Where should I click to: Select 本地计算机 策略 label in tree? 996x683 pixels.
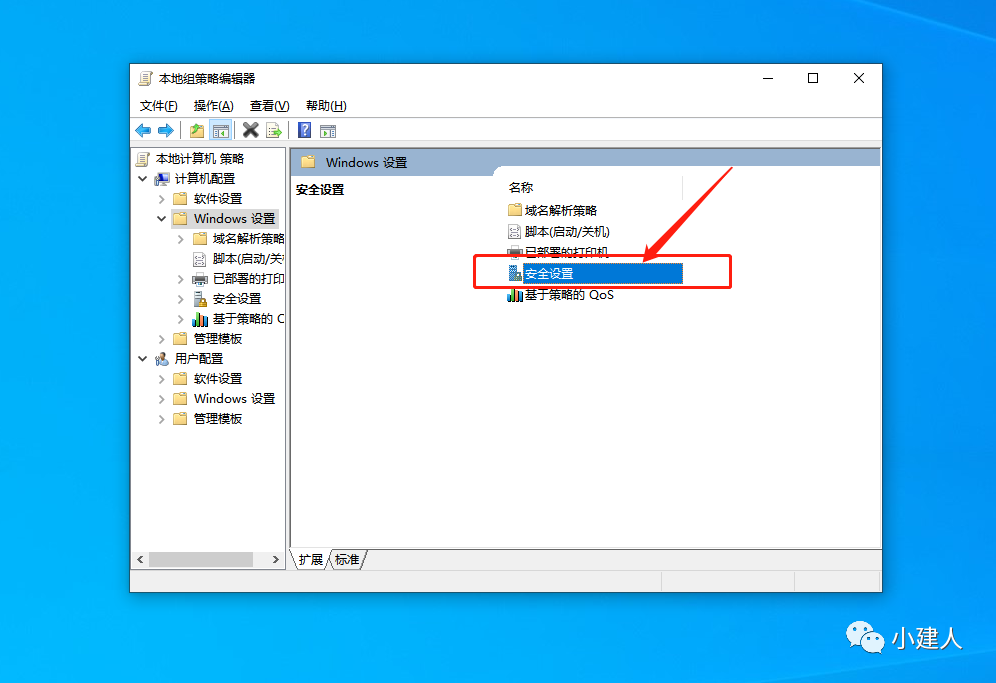tap(200, 159)
